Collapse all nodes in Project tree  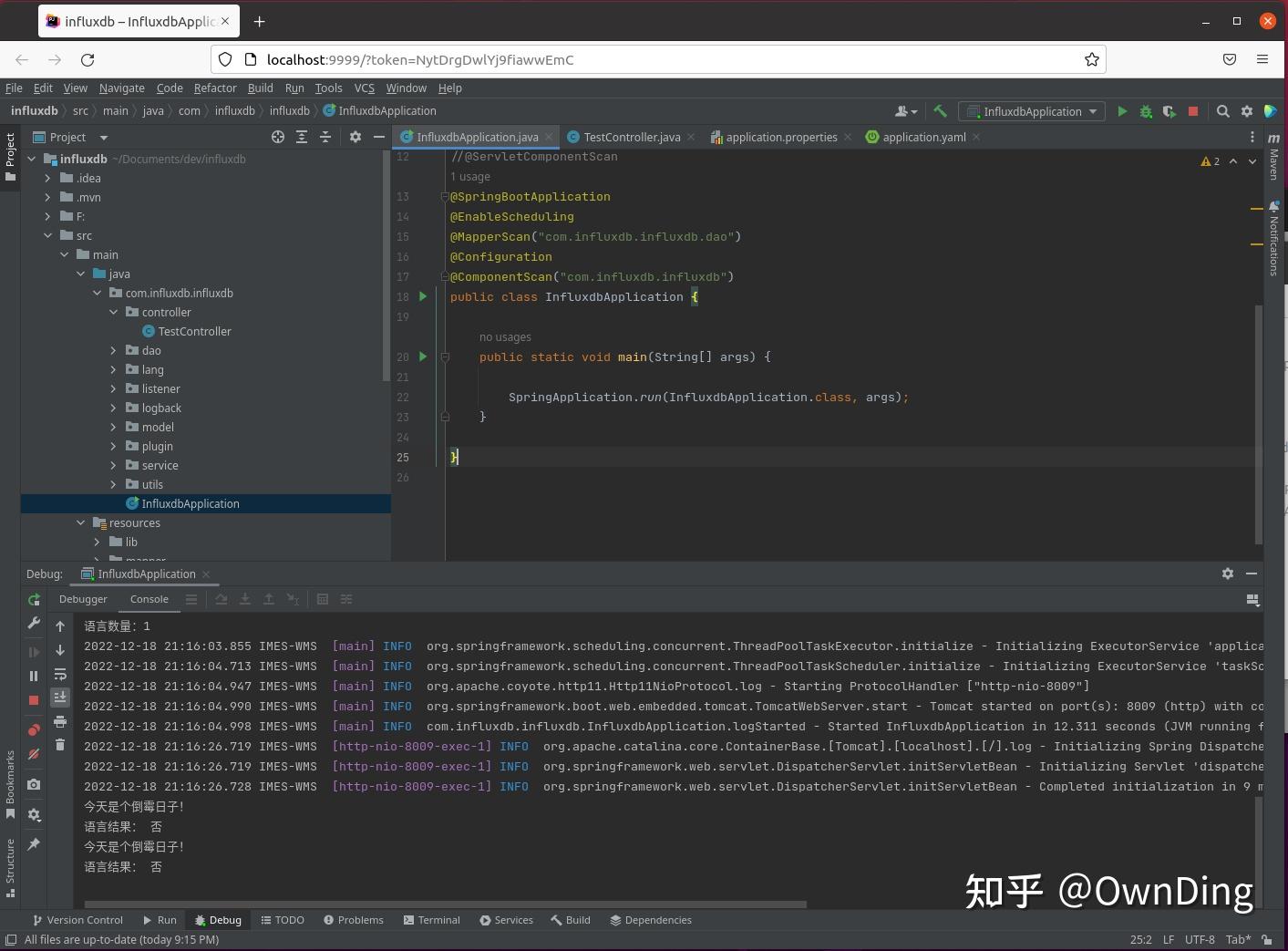point(325,137)
